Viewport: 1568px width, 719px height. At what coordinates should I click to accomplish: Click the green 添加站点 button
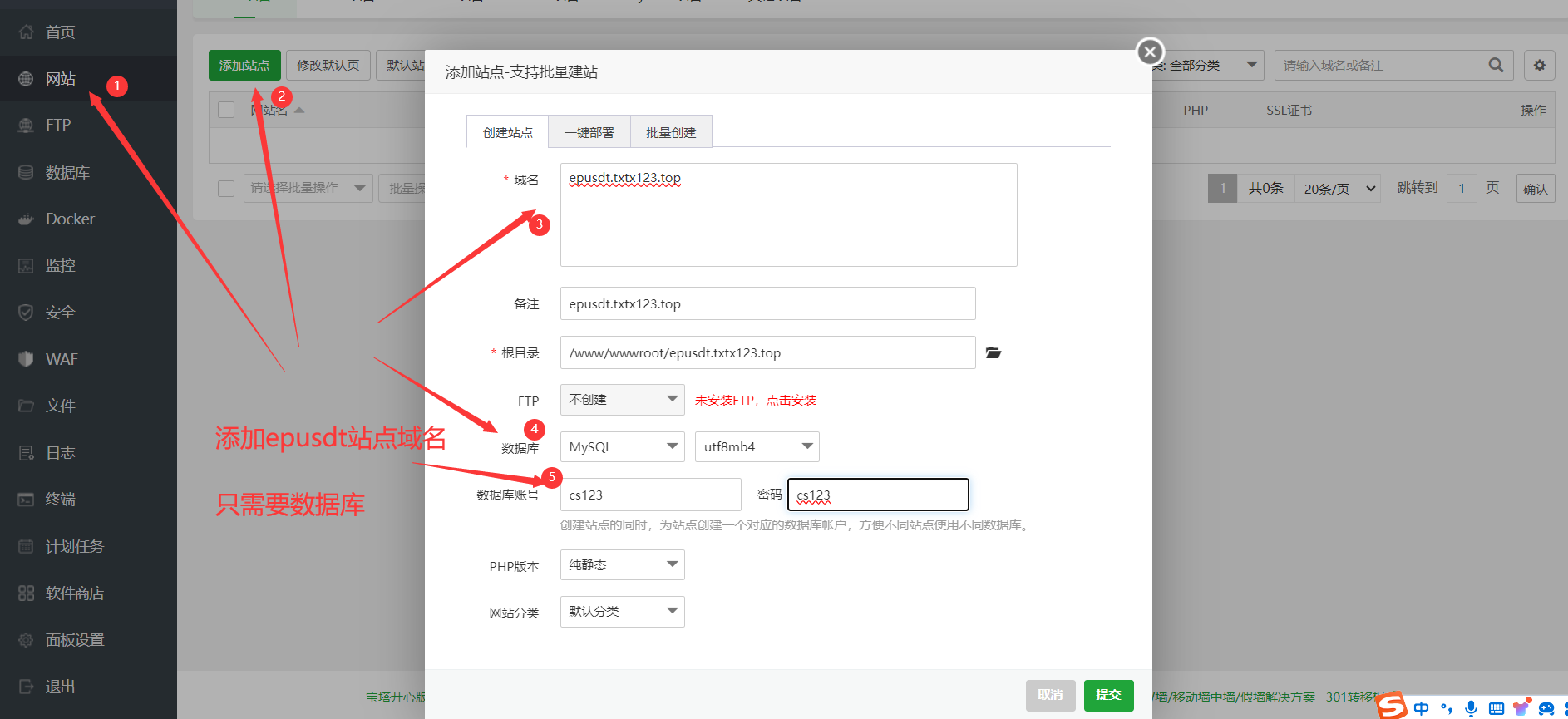point(244,65)
